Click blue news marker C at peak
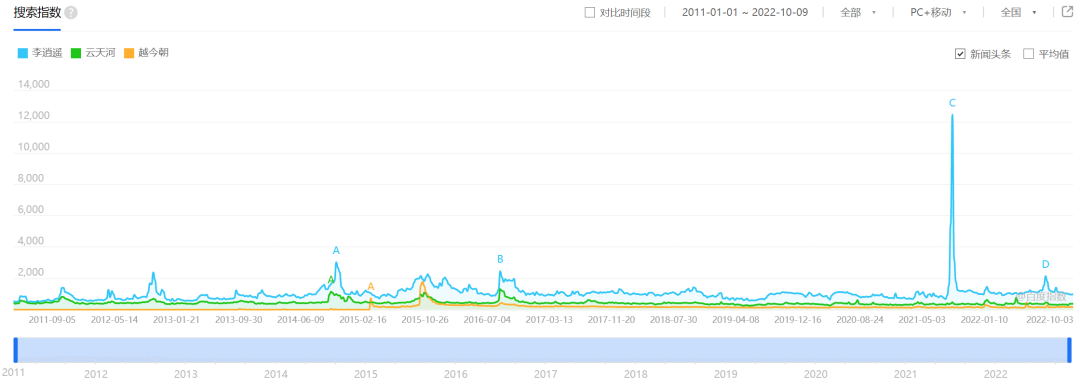 [x=952, y=103]
